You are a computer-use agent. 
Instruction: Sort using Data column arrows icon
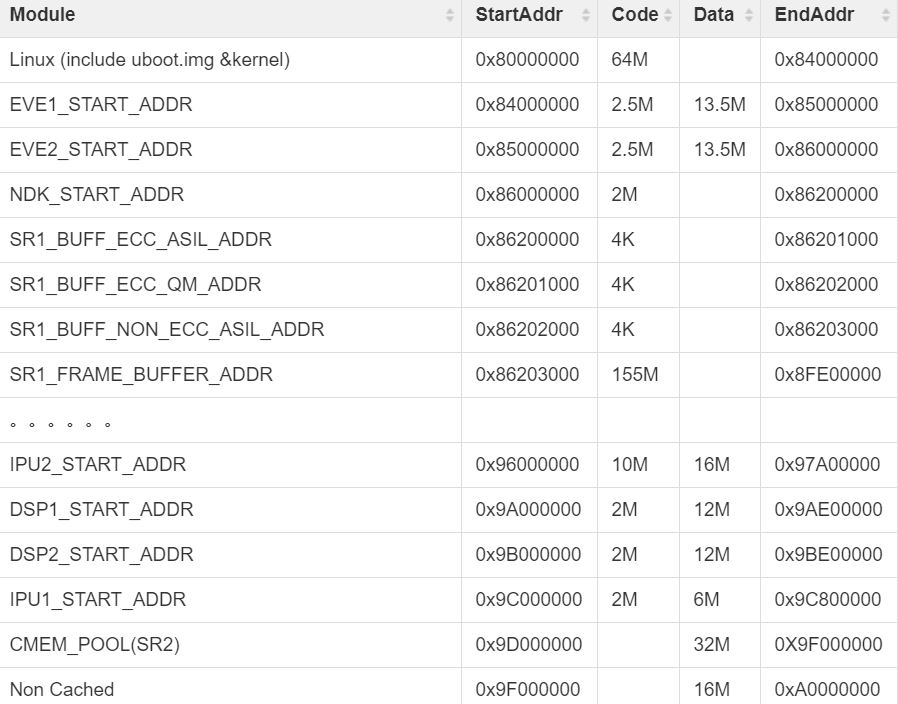coord(749,15)
